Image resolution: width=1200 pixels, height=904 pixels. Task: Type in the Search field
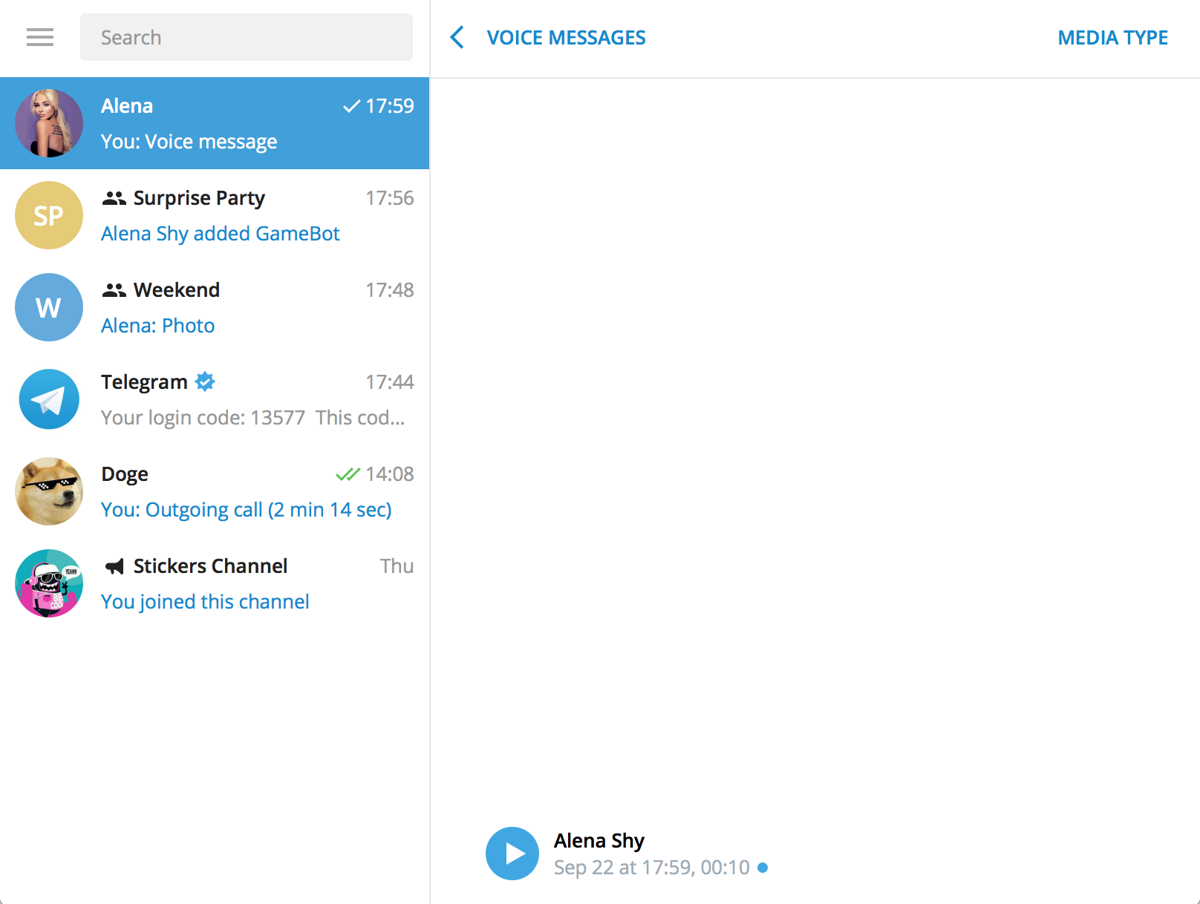(x=246, y=38)
